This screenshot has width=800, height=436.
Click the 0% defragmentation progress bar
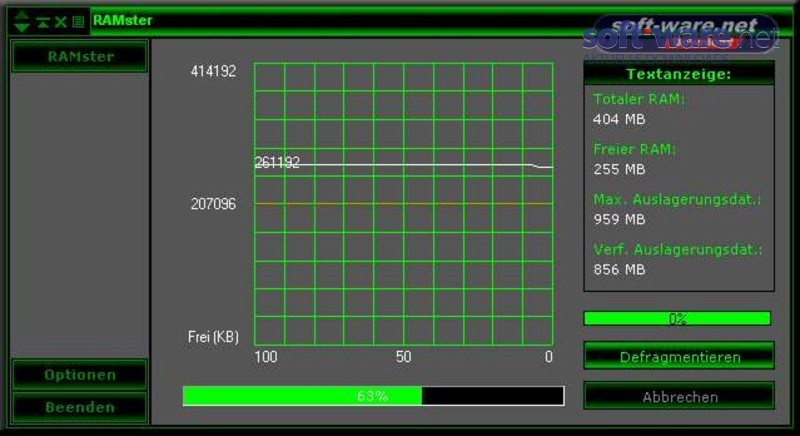click(x=677, y=319)
